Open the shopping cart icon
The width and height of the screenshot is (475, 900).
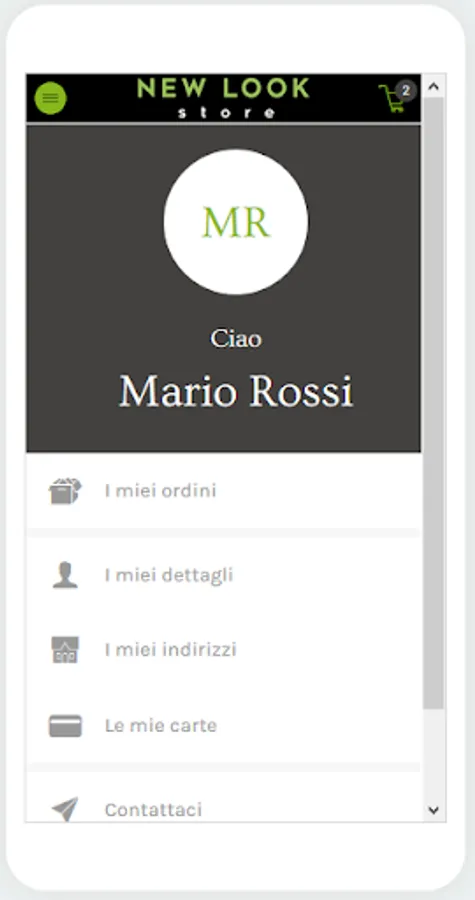[x=391, y=99]
